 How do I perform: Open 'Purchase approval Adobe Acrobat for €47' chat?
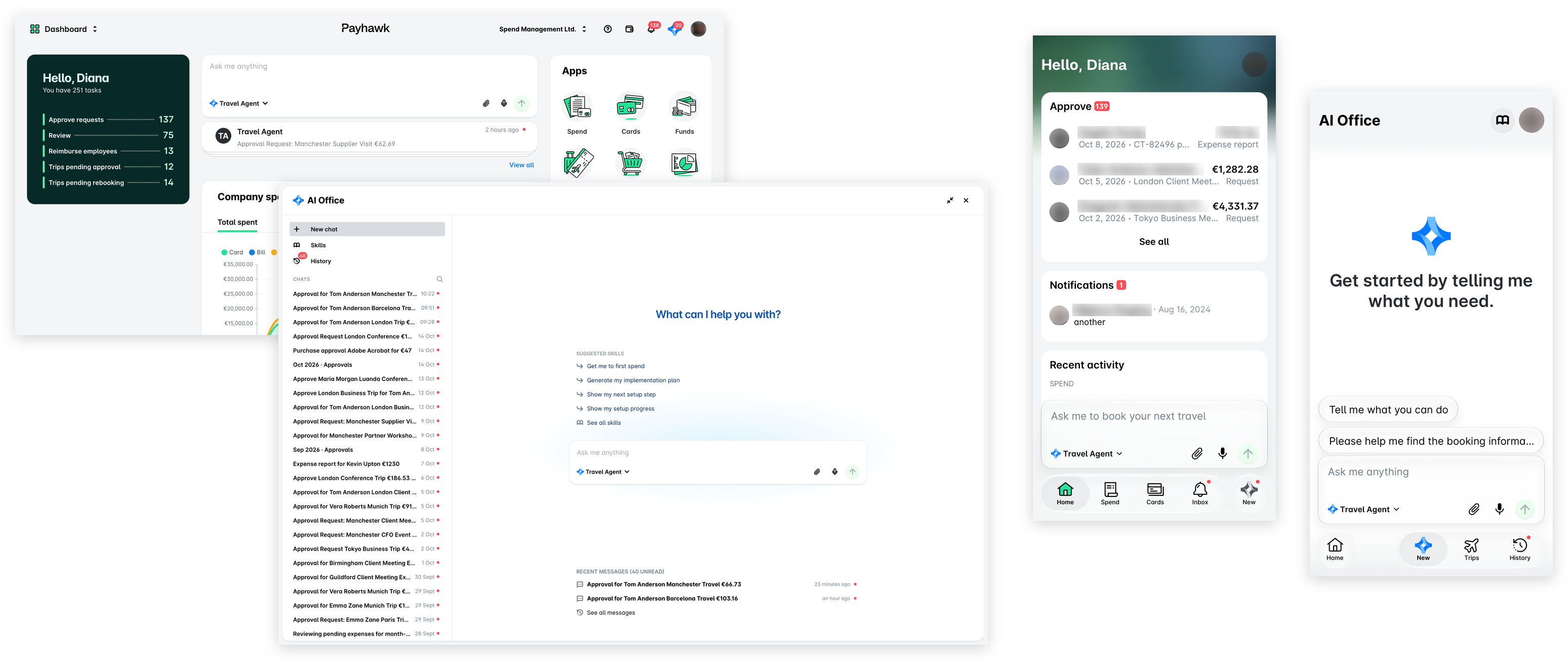click(x=366, y=350)
